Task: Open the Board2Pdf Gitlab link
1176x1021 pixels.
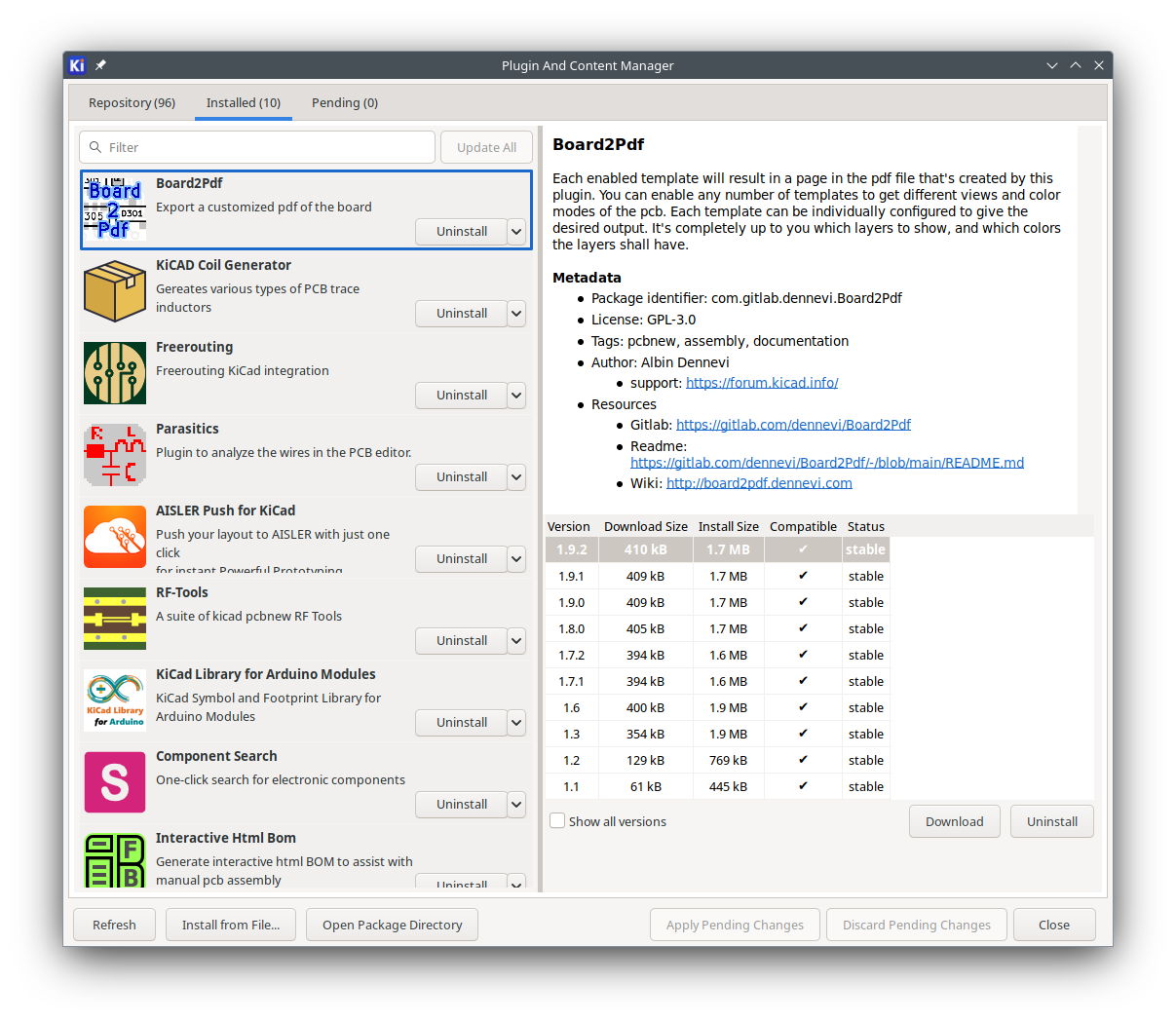Action: tap(793, 425)
